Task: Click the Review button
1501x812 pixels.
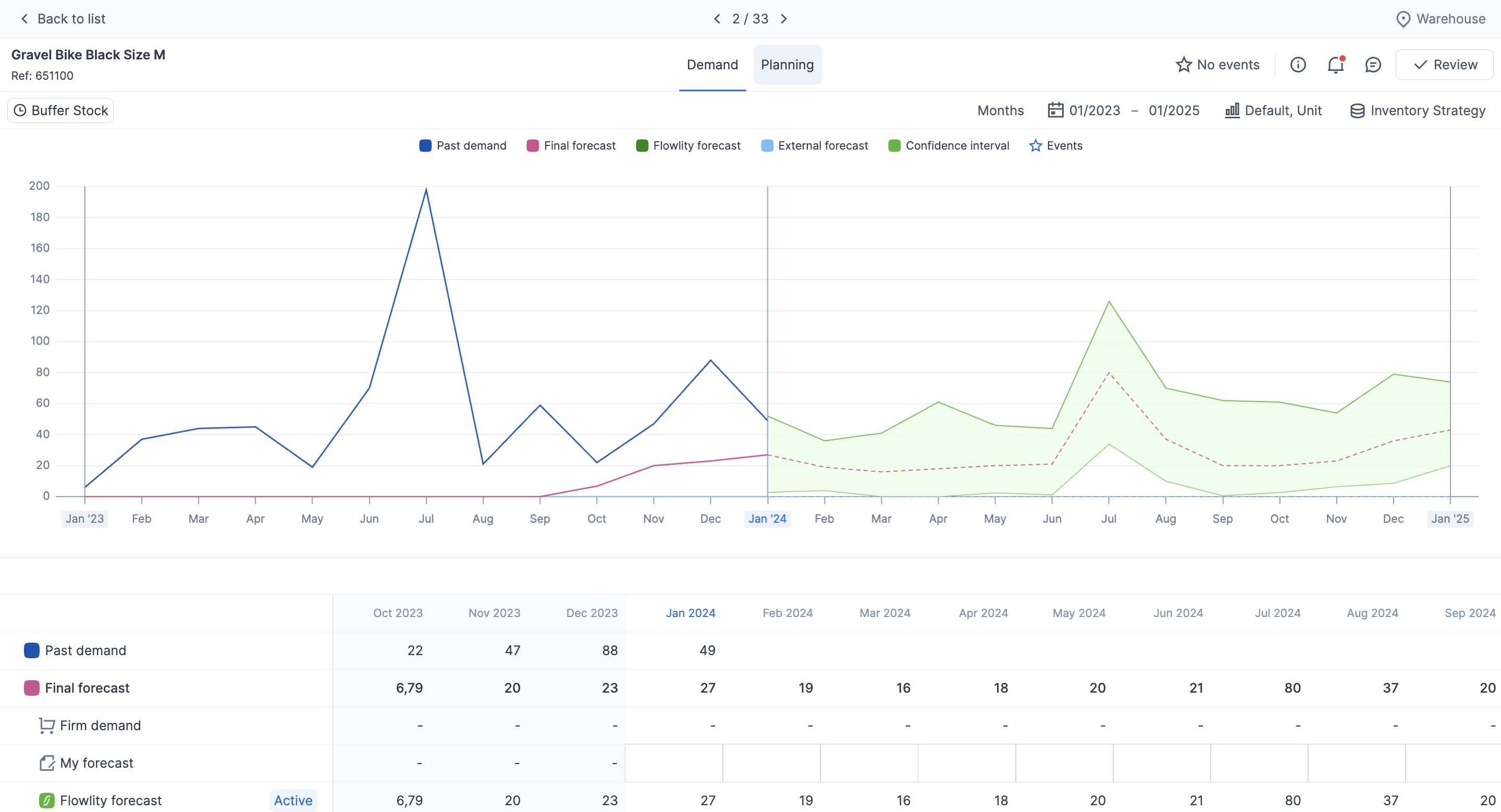Action: tap(1445, 65)
